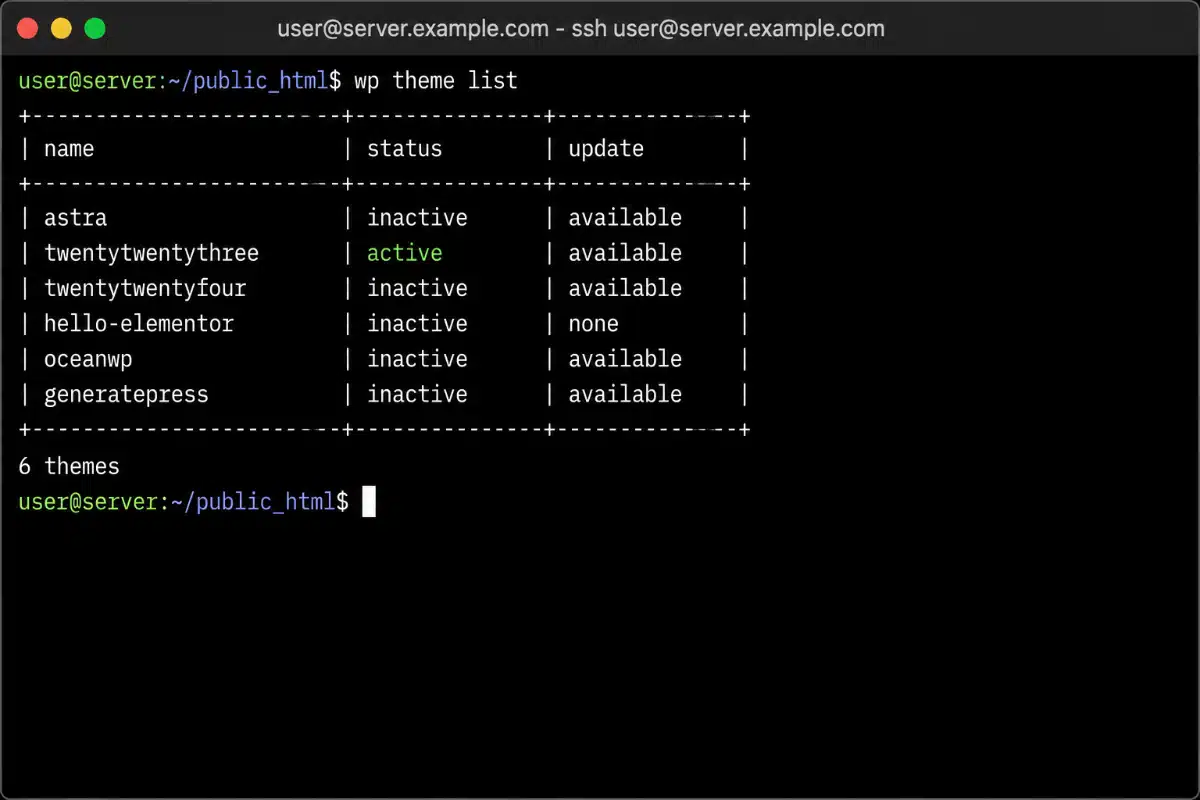The height and width of the screenshot is (800, 1200).
Task: Click 'inactive' status in generatepress row
Action: (x=417, y=394)
